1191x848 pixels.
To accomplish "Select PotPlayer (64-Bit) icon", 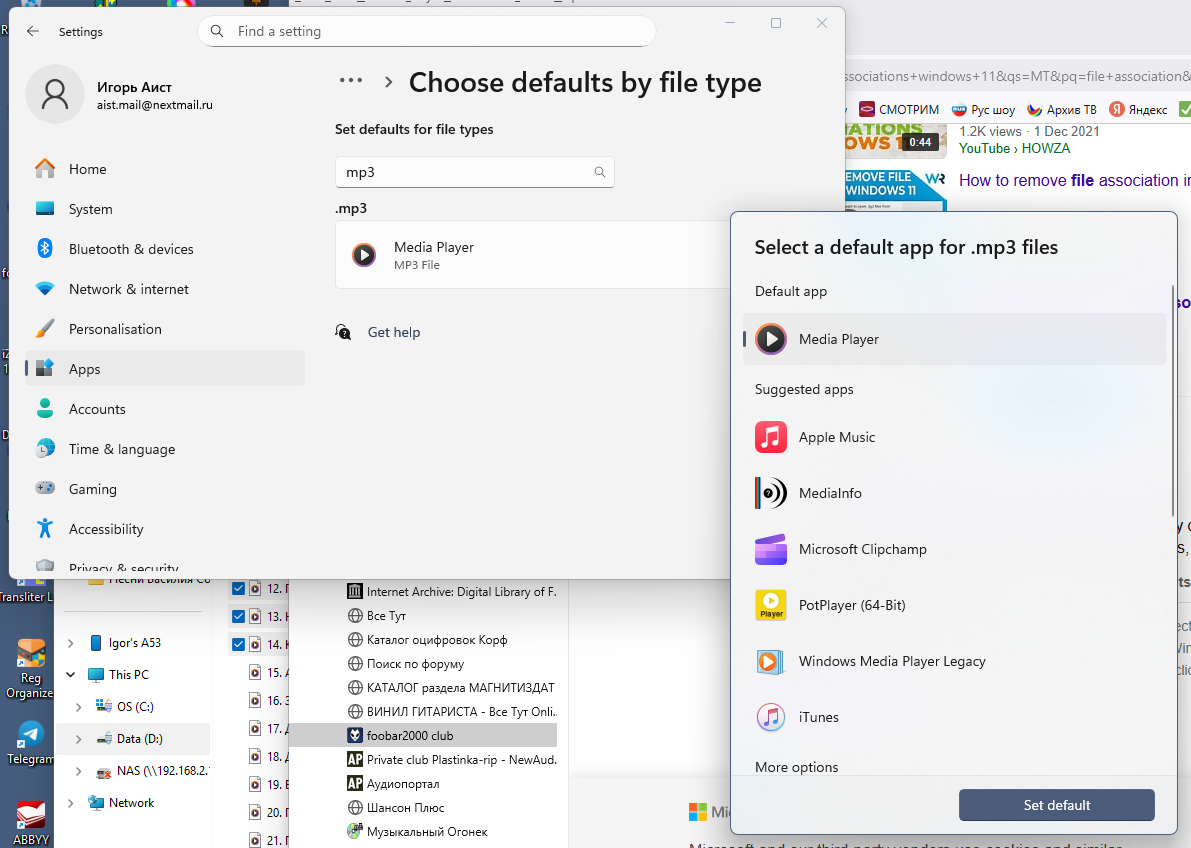I will 771,605.
